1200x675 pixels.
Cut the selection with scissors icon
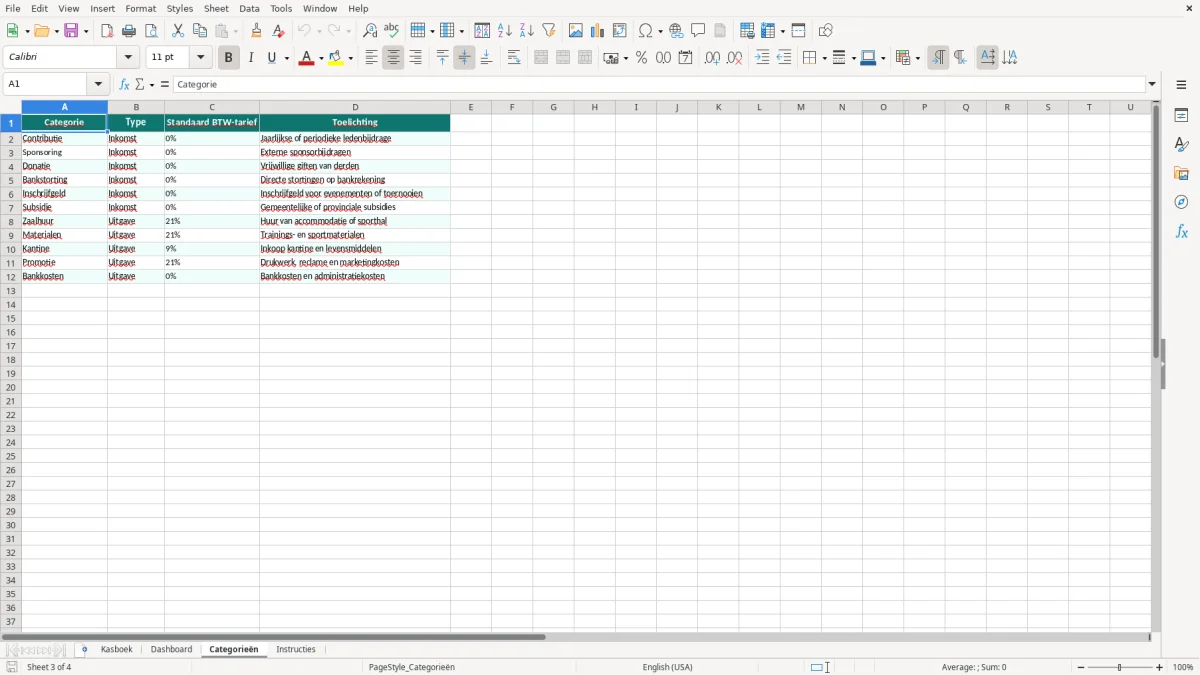(178, 31)
